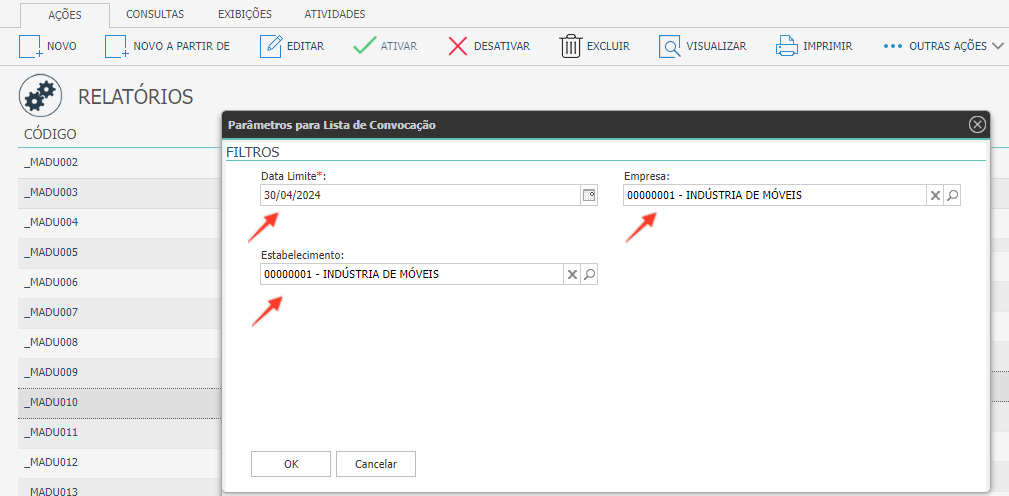The width and height of the screenshot is (1009, 496).
Task: Go to the Atividades tab
Action: pos(335,14)
